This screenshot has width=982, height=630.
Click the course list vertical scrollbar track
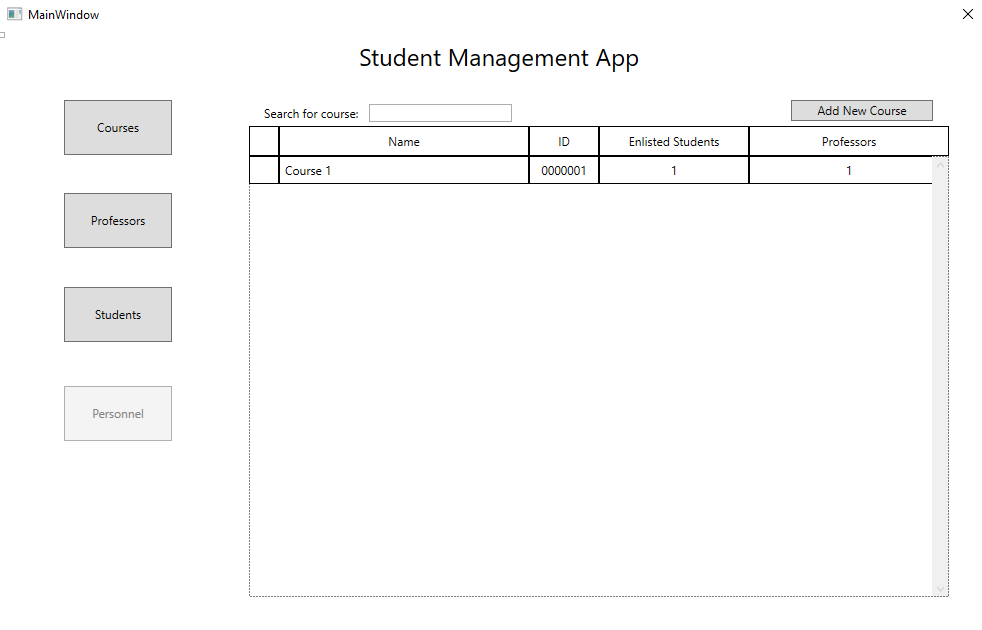[939, 380]
